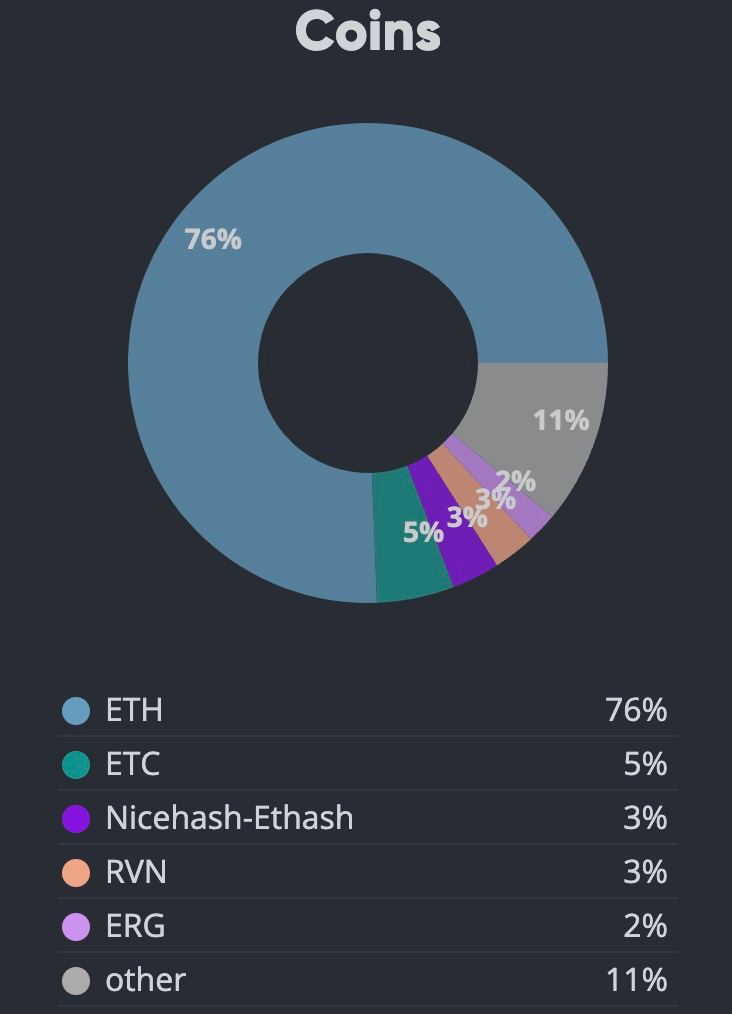Viewport: 732px width, 1014px height.
Task: Click the salmon RVN legend color dot
Action: point(76,873)
